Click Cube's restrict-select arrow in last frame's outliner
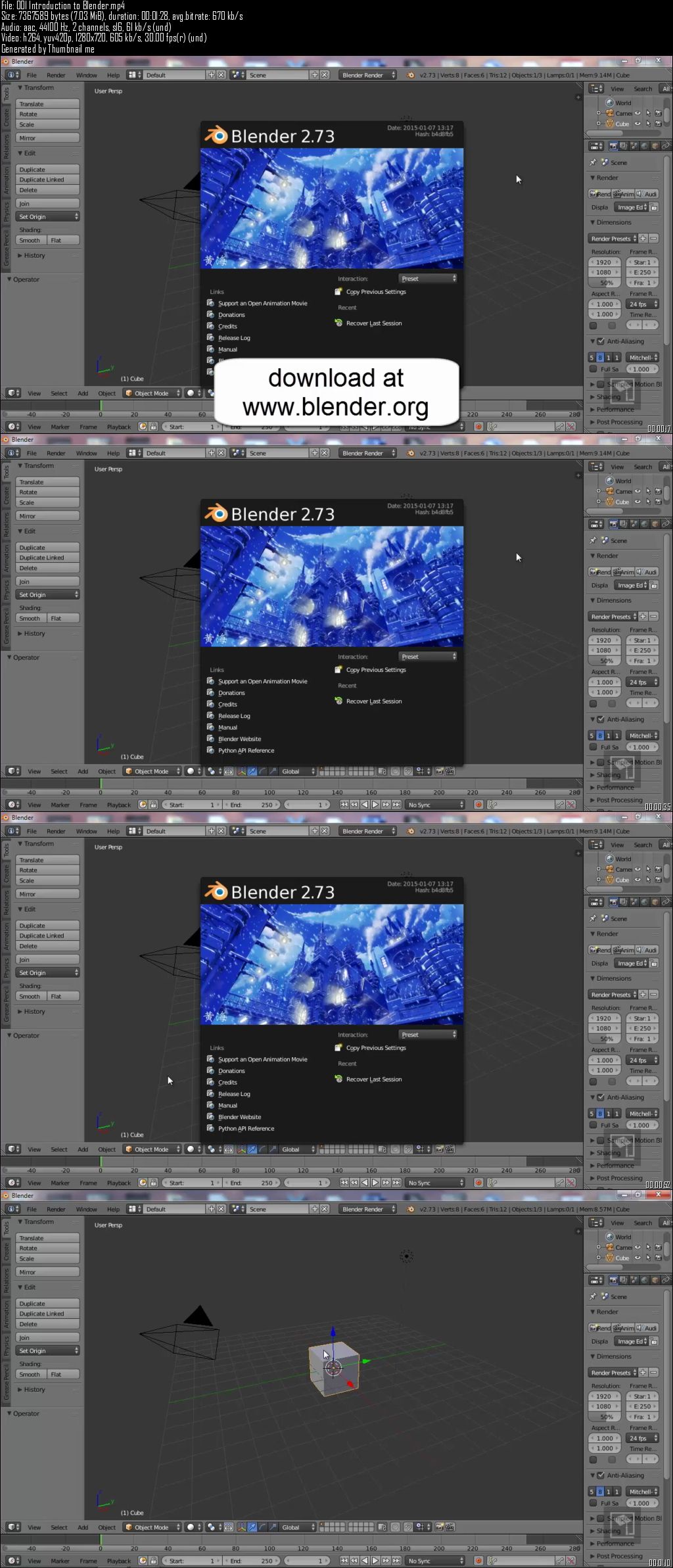Screen dimensions: 673x1568 point(648,1258)
